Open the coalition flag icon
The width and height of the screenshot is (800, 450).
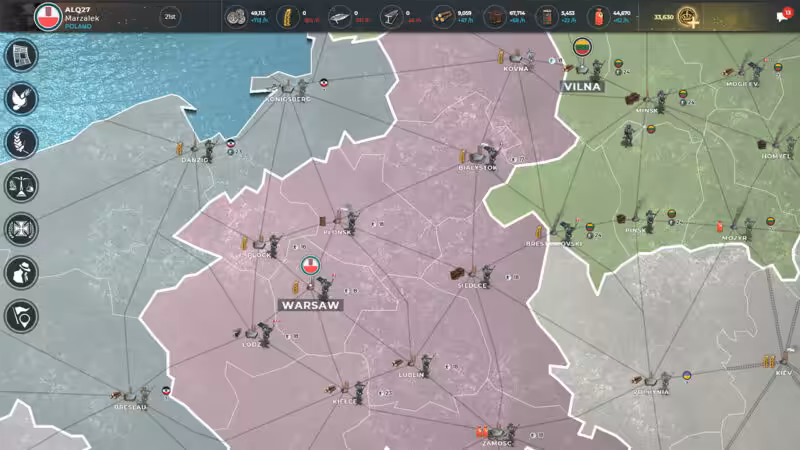coord(21,316)
